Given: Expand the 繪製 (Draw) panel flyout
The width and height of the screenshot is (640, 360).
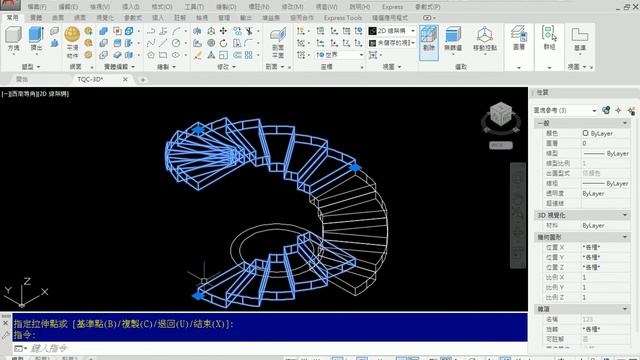Looking at the screenshot, I should tap(167, 67).
